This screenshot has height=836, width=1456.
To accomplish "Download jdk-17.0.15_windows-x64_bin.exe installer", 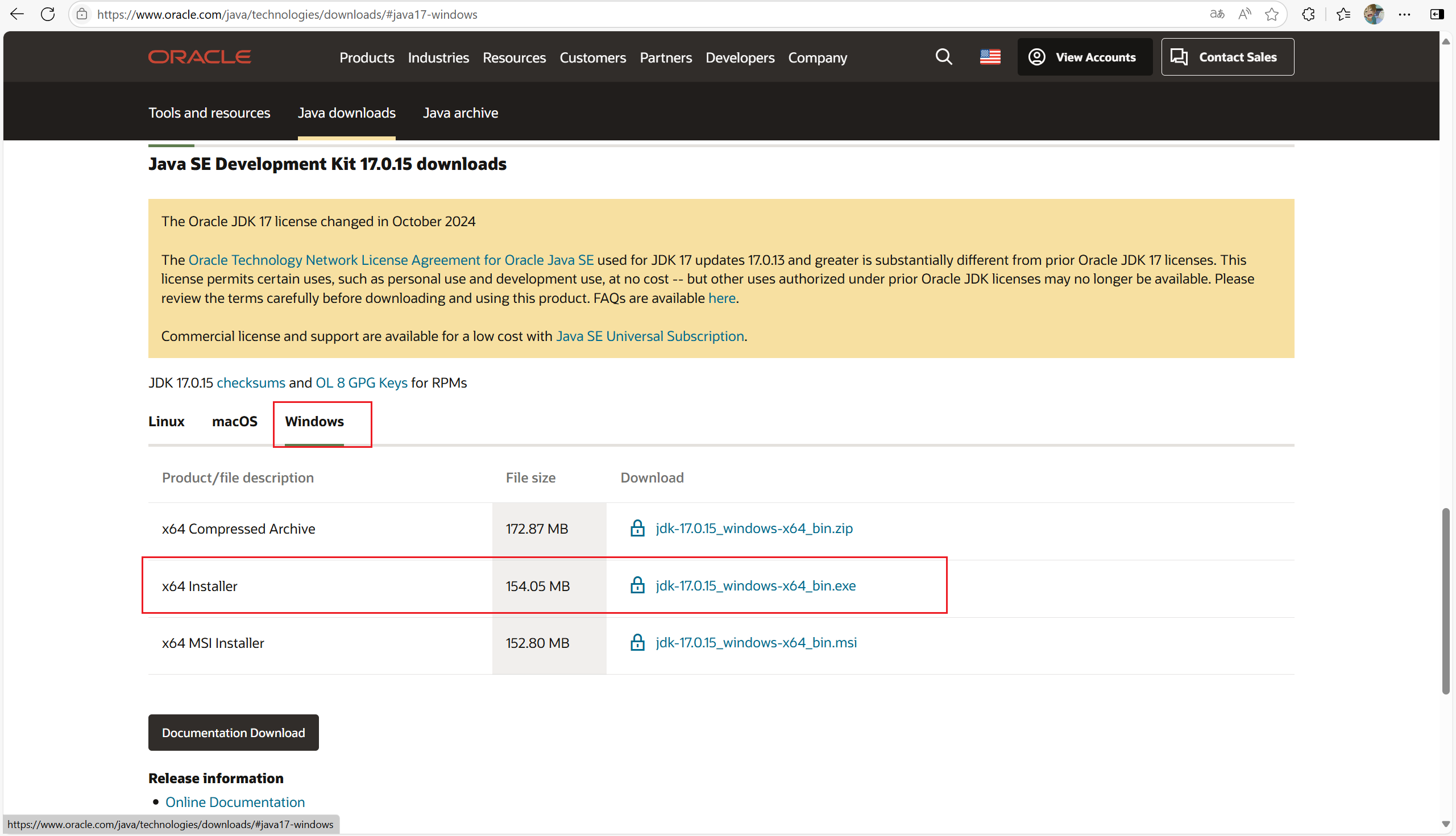I will [x=755, y=586].
